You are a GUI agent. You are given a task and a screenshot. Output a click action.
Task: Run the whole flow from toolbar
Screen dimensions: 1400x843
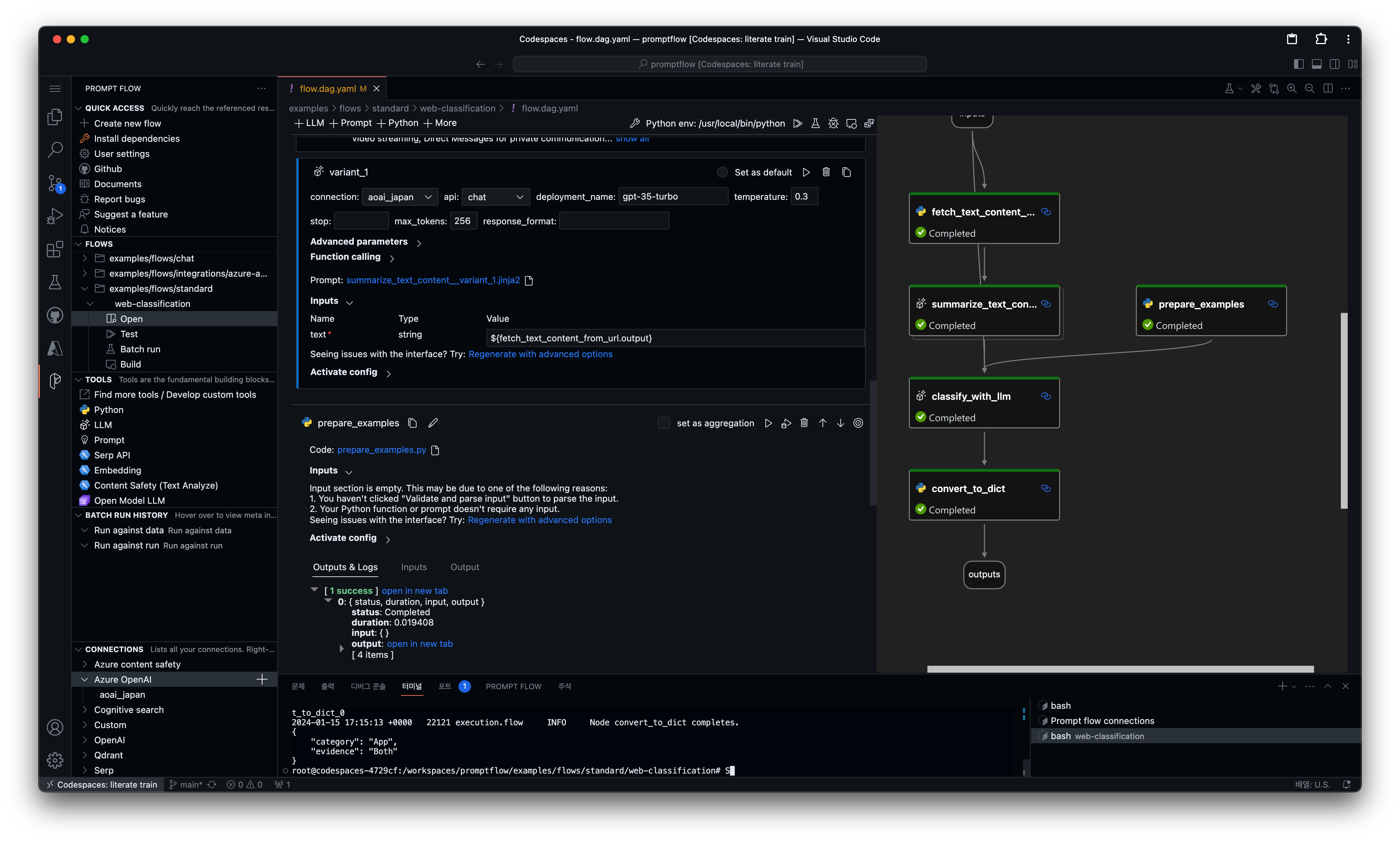(798, 123)
